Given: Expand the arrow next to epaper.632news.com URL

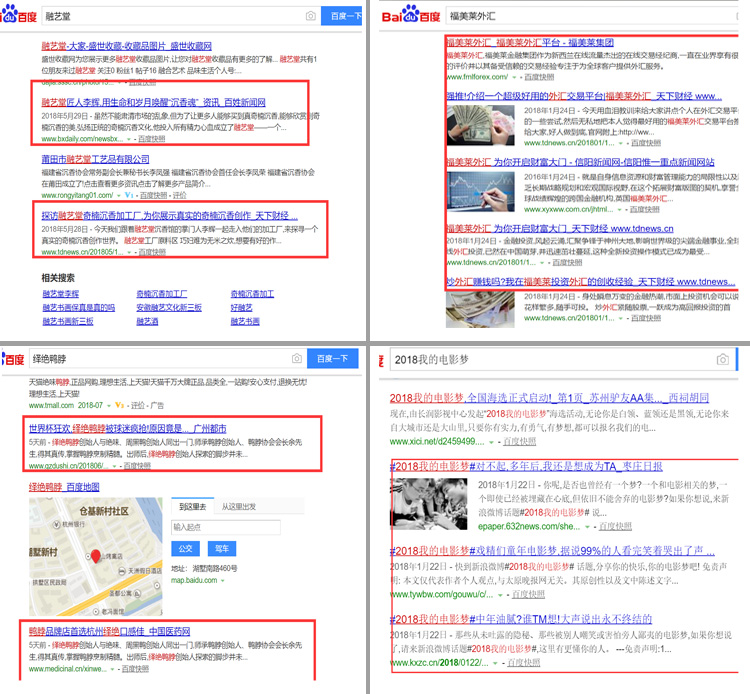Looking at the screenshot, I should [x=587, y=527].
